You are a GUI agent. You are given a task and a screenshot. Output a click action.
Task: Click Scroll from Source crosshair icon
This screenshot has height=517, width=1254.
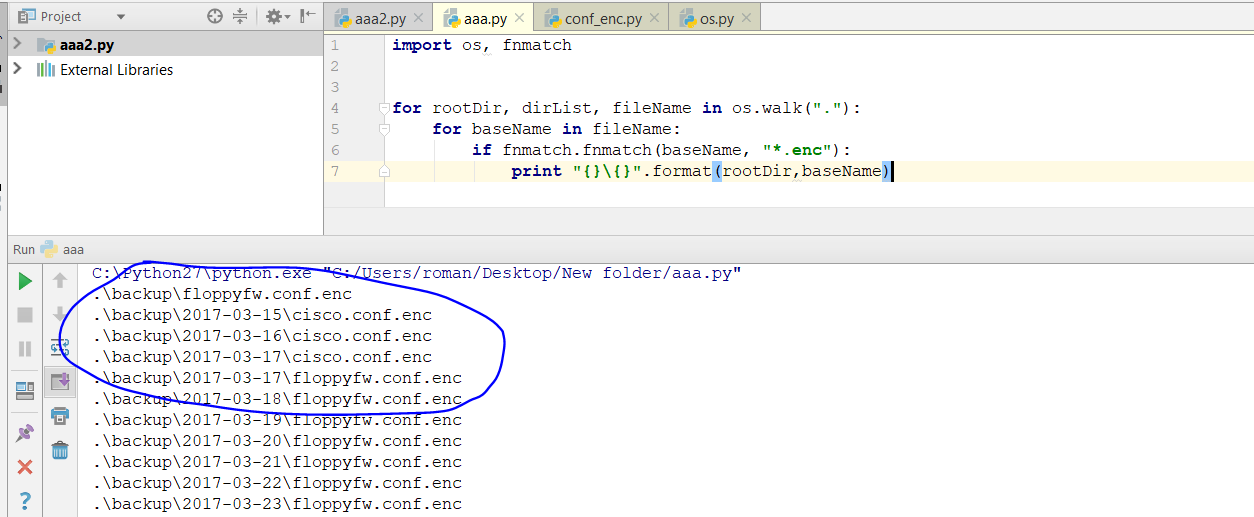point(215,17)
